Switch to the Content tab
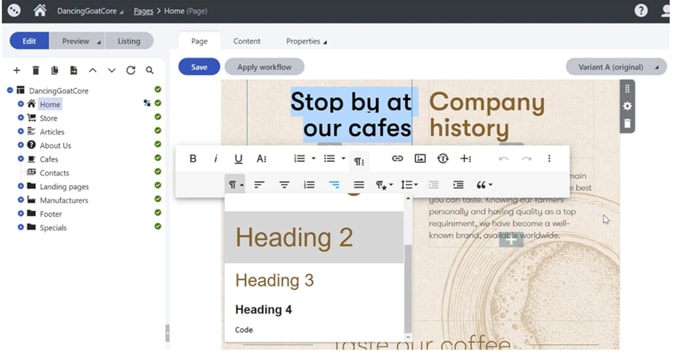Screen dimensions: 685x362 (x=246, y=41)
